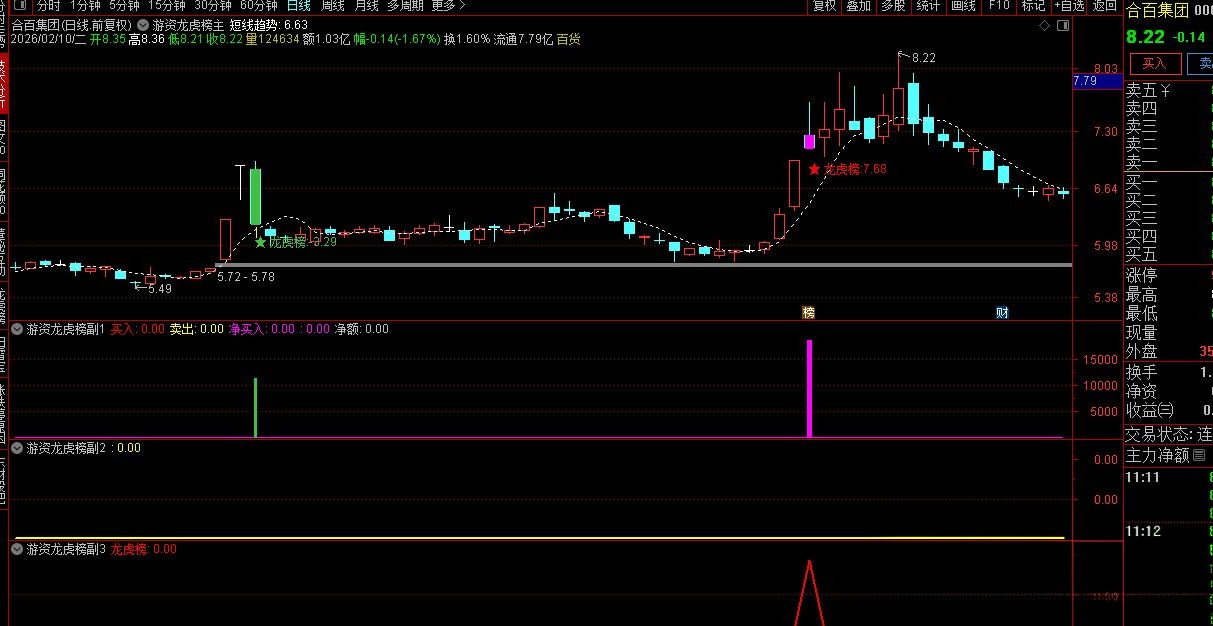Toggle 叠加 overlay in the toolbar

coord(858,6)
